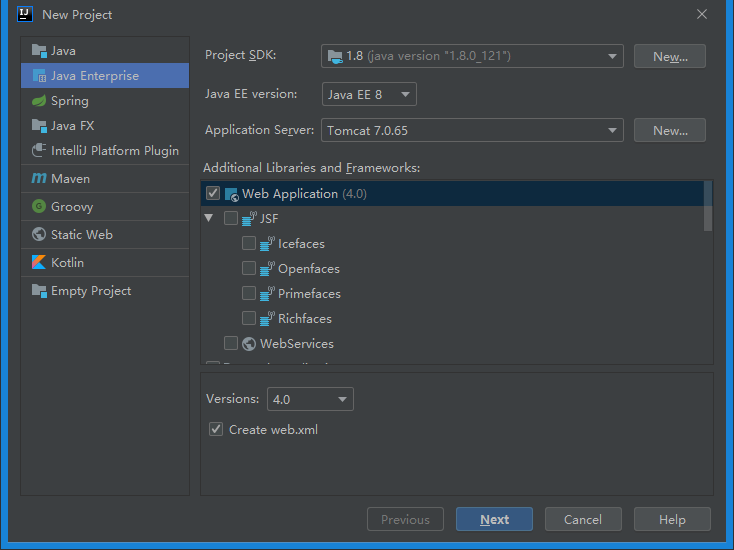Viewport: 734px width, 550px height.
Task: Open the Application Server dropdown
Action: point(472,130)
